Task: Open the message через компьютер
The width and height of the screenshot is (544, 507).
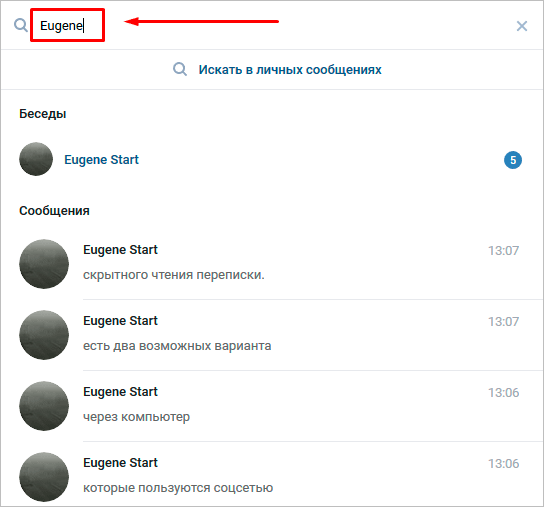Action: click(272, 406)
